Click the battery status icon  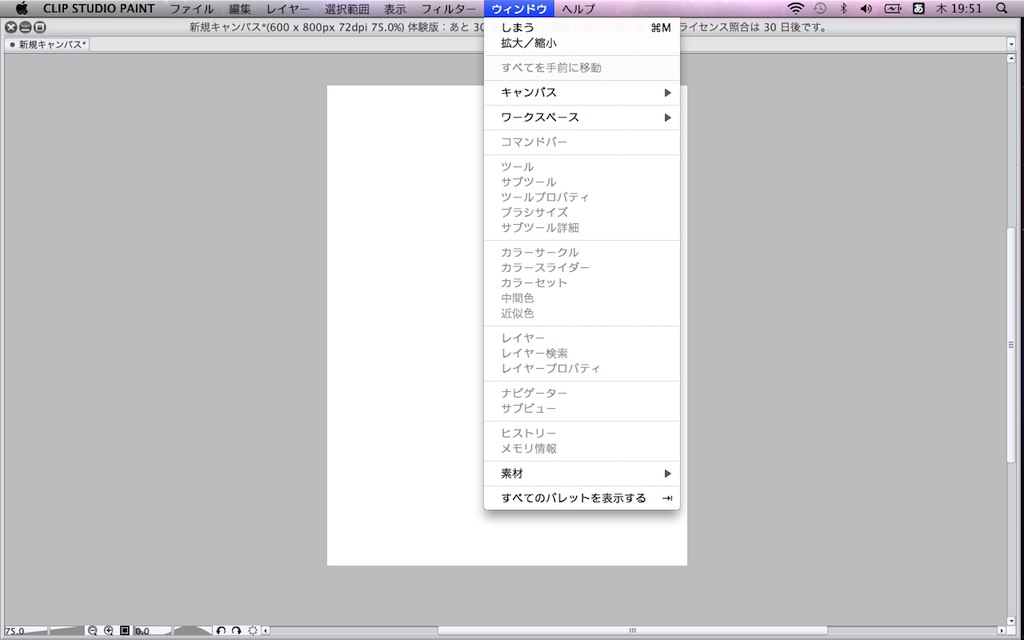pyautogui.click(x=892, y=8)
